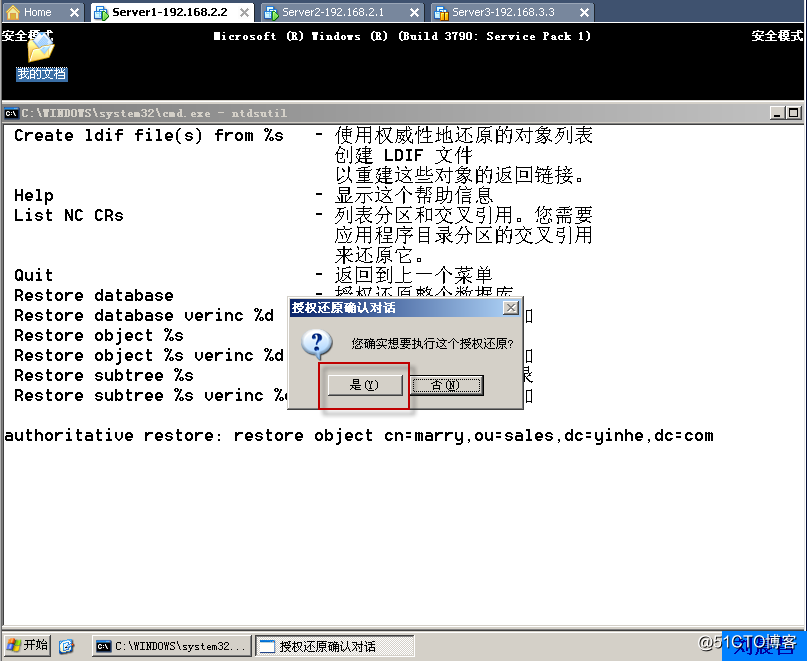Click the 您确实想要执行这个授权还原? message

pos(432,344)
